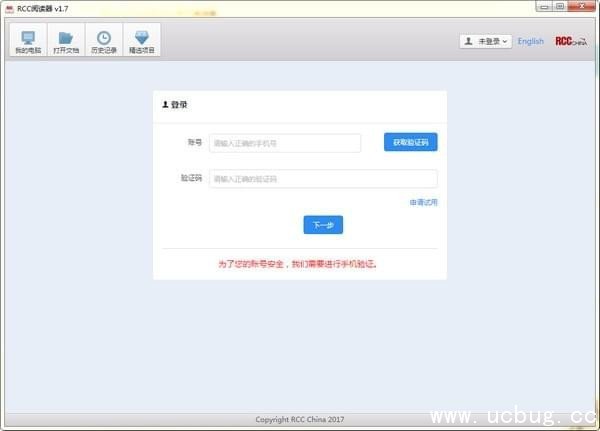The height and width of the screenshot is (431, 600).
Task: Select the 精选项目 diamond icon
Action: point(142,40)
